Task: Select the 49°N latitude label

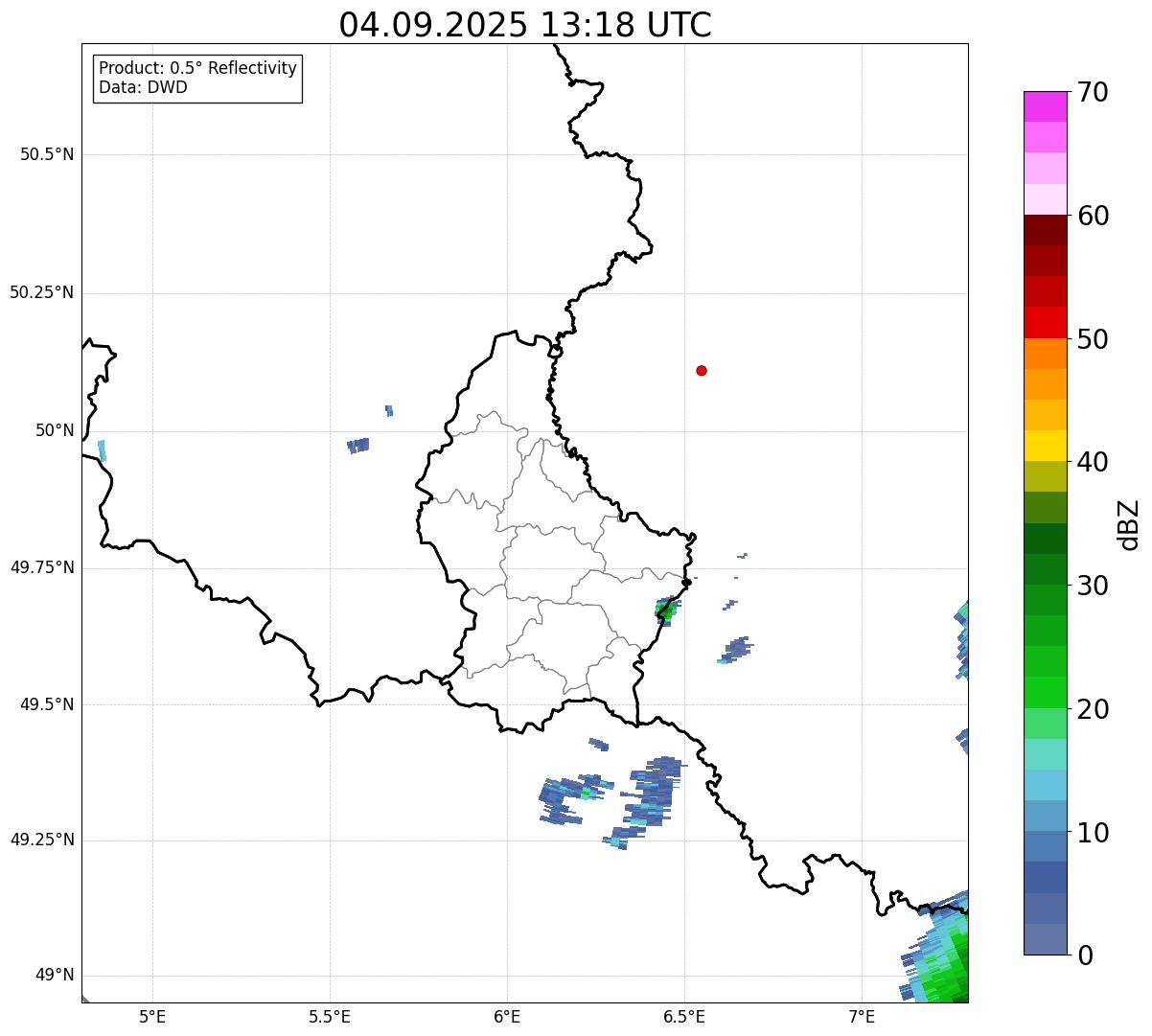Action: tap(55, 975)
